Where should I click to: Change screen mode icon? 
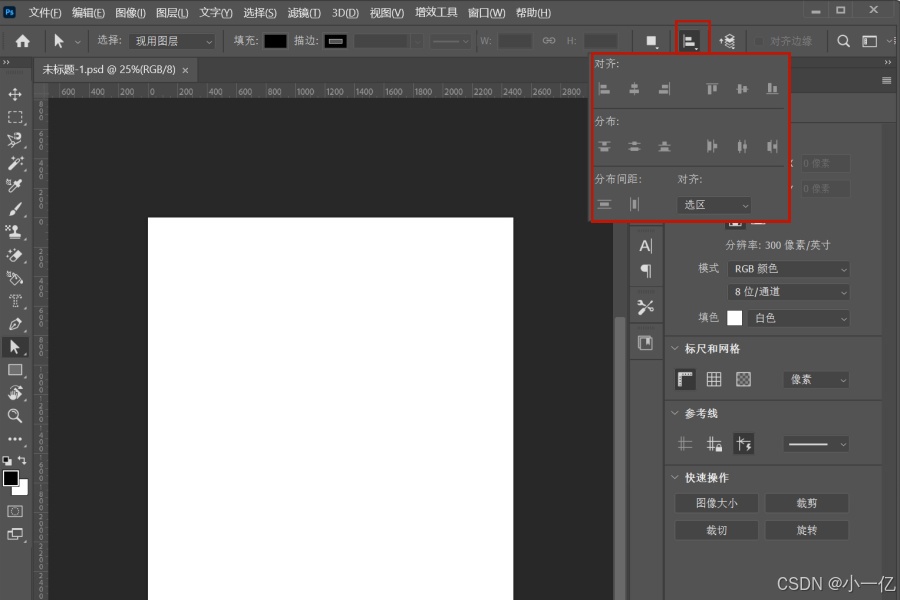15,535
